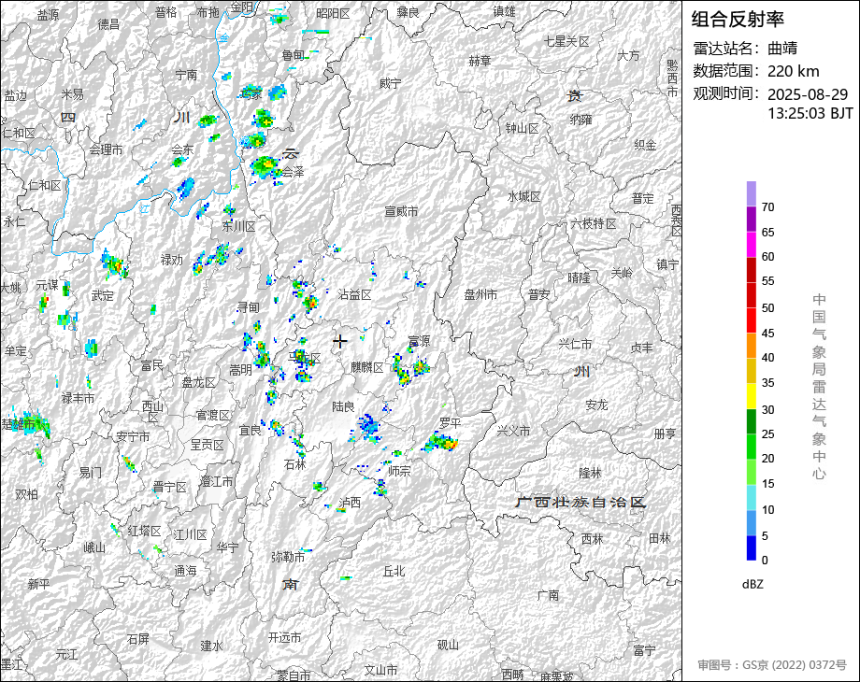This screenshot has width=860, height=682.
Task: Click the timestamp 13:25:03 BJT
Action: pyautogui.click(x=810, y=114)
